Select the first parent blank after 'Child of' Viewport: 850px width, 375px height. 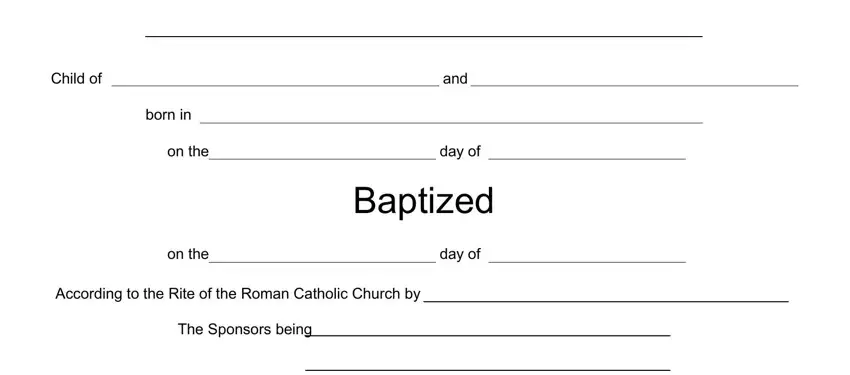pyautogui.click(x=275, y=80)
